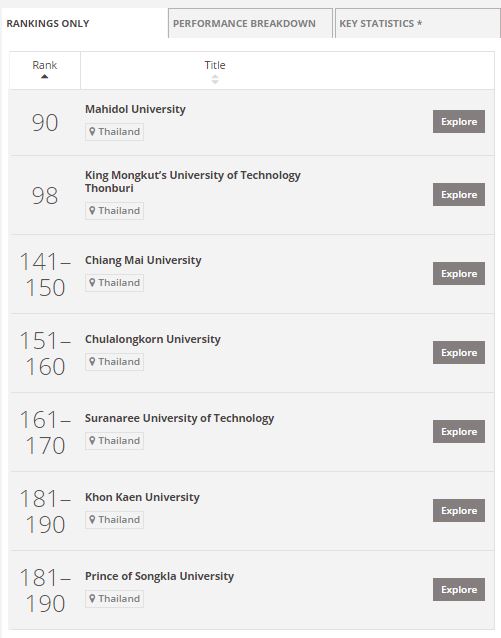Click Chiang Mai University's Thailand location pin

92,283
